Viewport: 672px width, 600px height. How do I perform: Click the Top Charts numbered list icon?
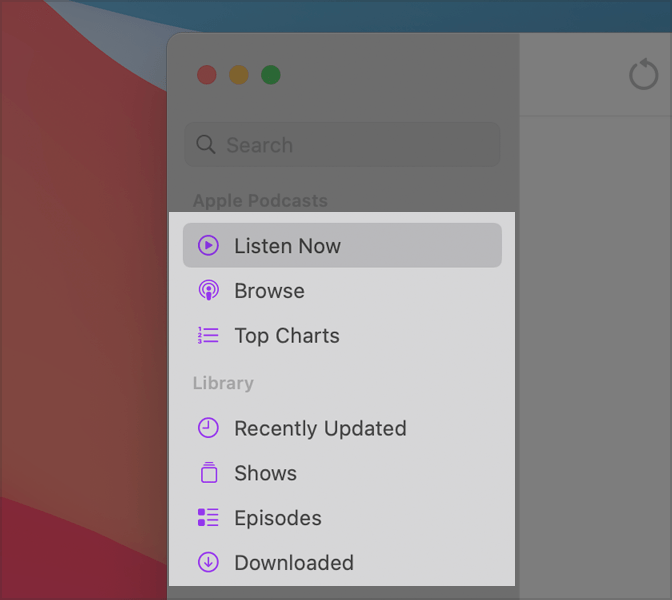coord(208,335)
